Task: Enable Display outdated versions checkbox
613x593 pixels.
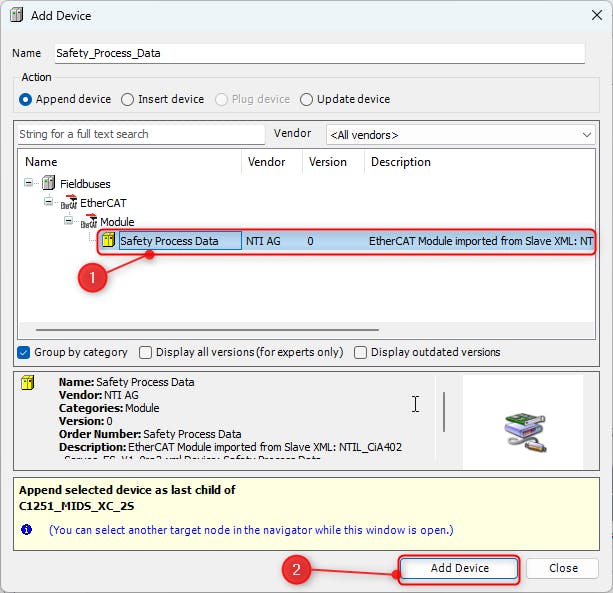Action: [x=362, y=352]
